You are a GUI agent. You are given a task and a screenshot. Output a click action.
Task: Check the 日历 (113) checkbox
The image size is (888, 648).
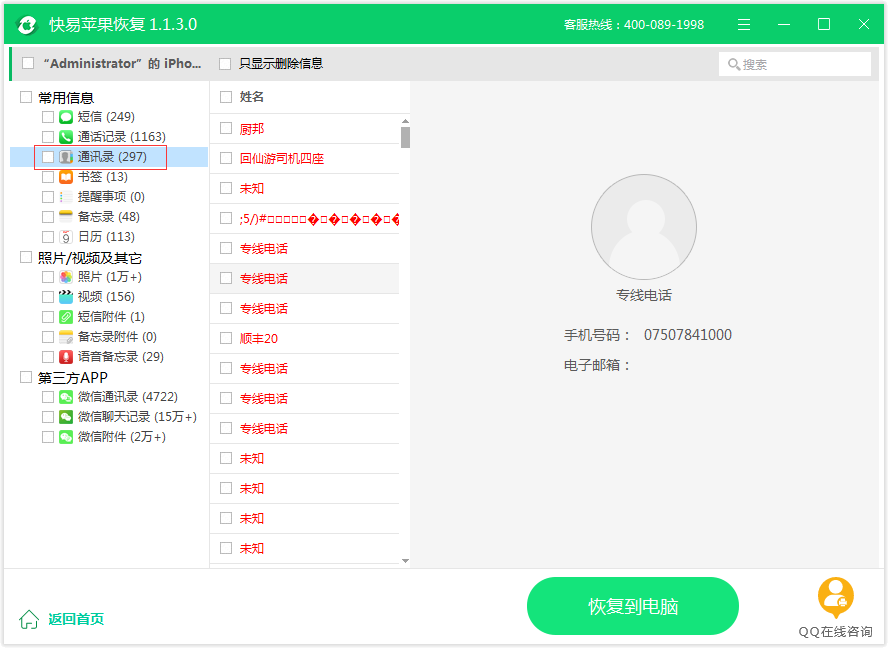point(48,237)
